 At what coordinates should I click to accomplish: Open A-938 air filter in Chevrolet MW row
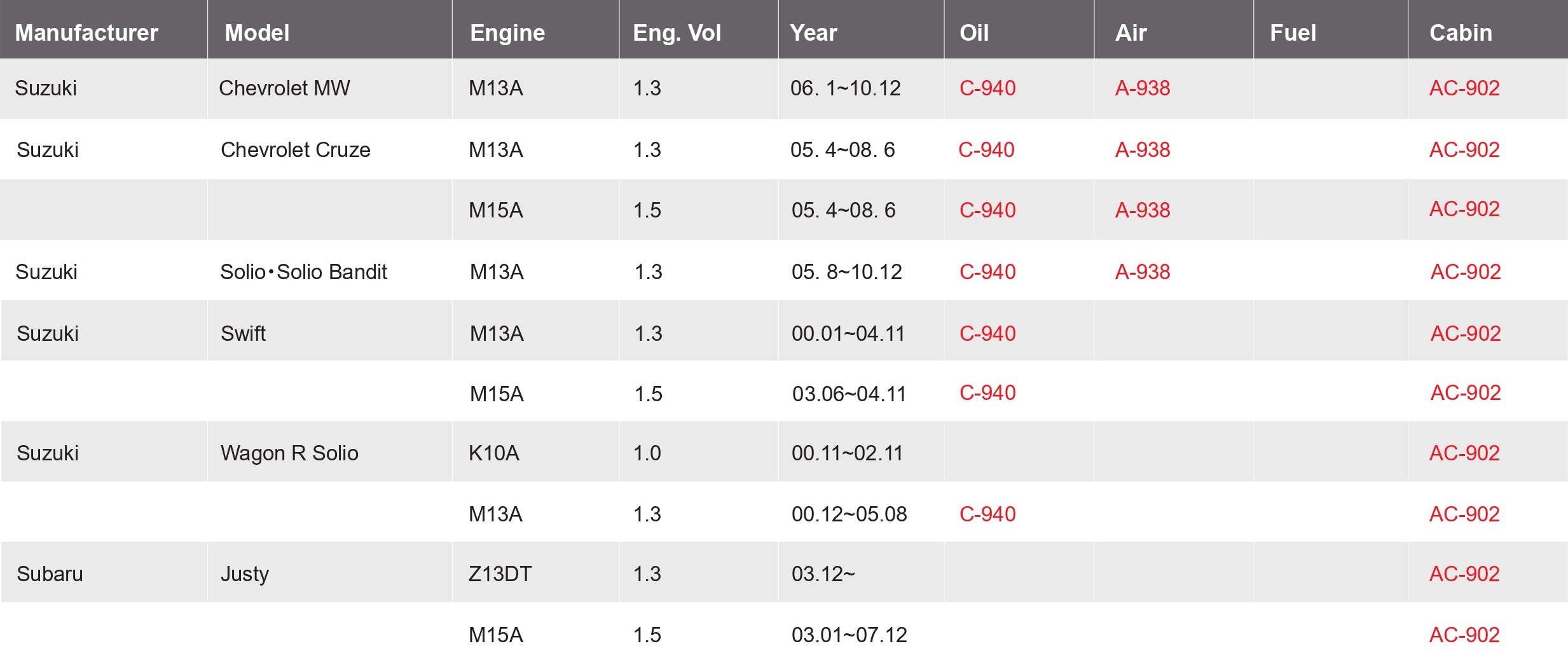(1143, 88)
